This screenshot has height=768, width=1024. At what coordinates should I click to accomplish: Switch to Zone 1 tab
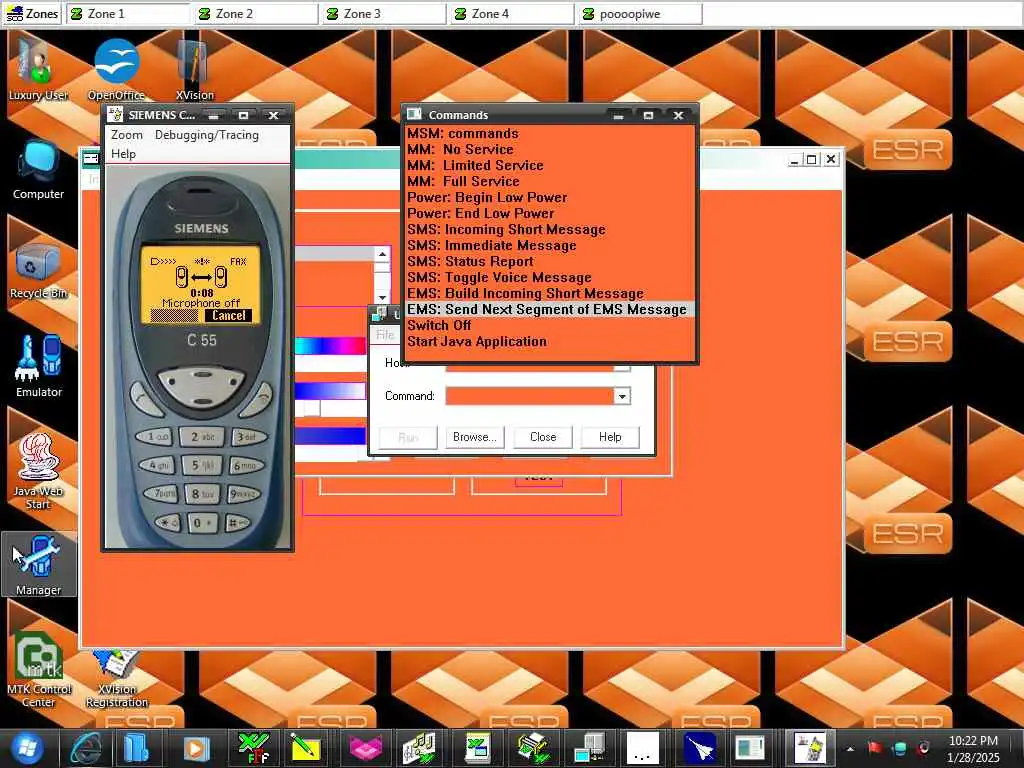click(128, 14)
